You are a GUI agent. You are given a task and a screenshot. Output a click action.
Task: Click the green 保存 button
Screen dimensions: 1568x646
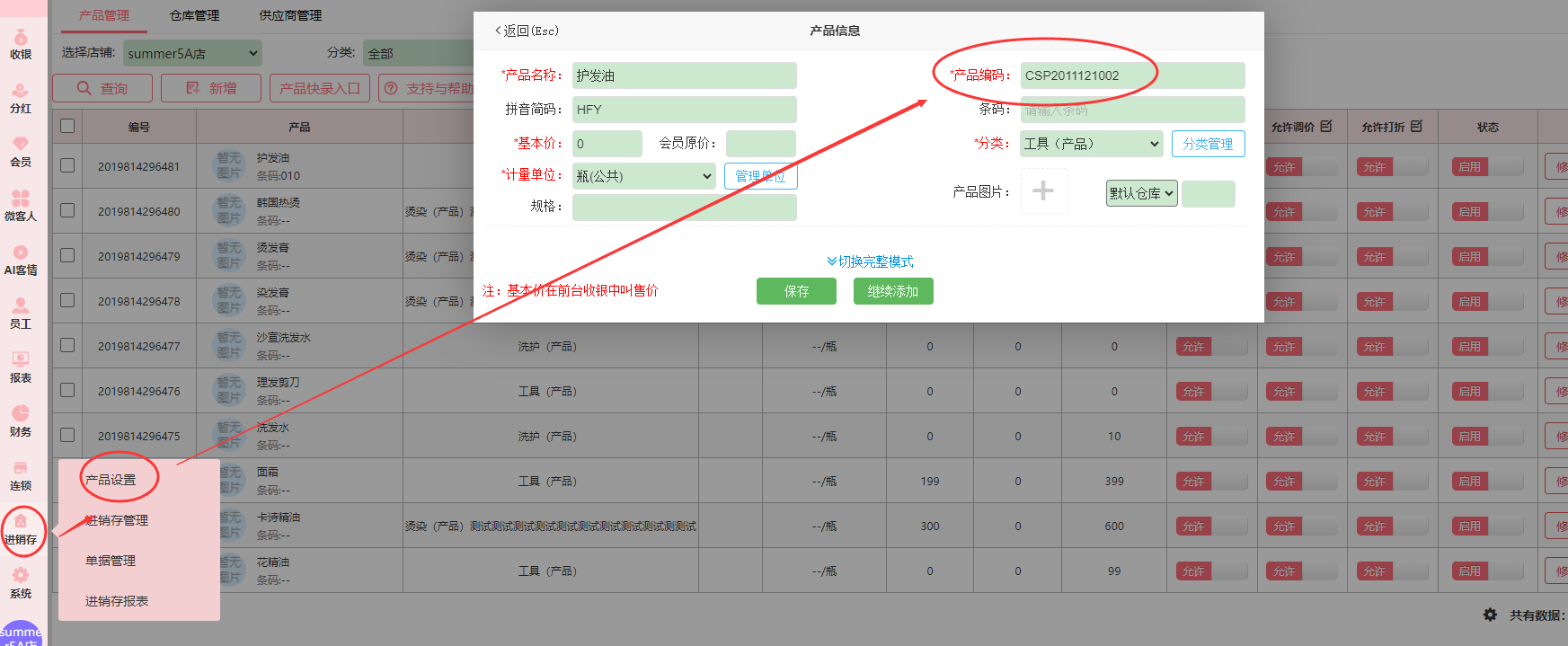click(x=796, y=291)
